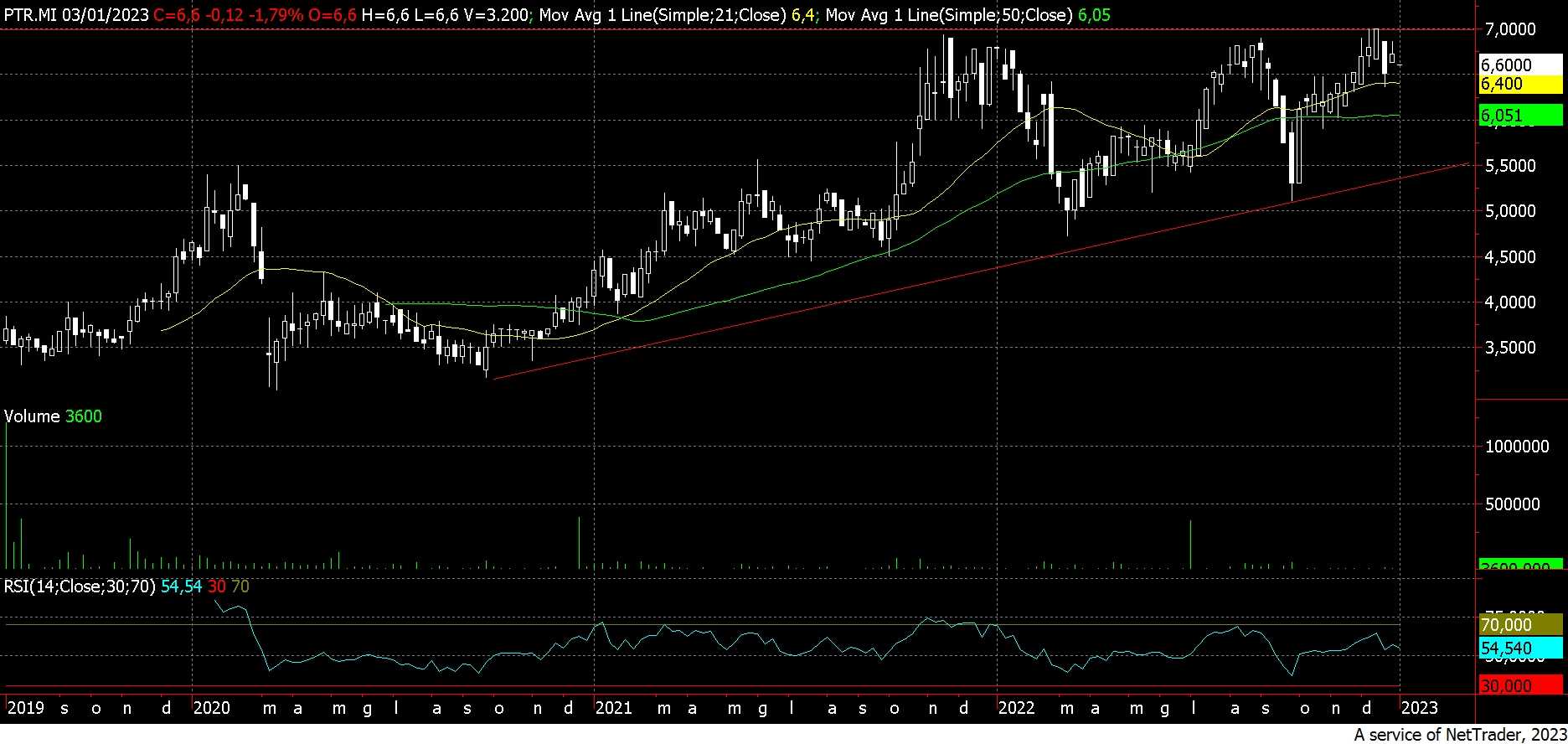Click the olive 70 RSI threshold in legend
Screen dimensions: 1568x744
(240, 586)
